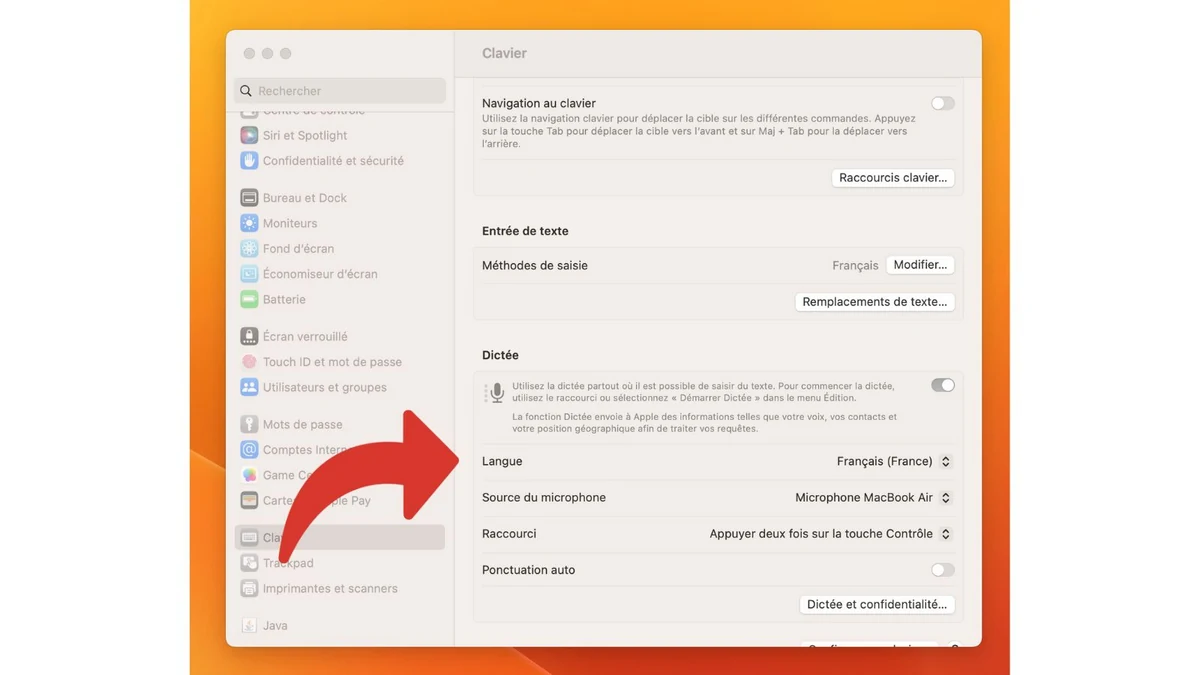This screenshot has width=1200, height=675.
Task: Open Imprimantes et scanners icon
Action: (x=249, y=588)
